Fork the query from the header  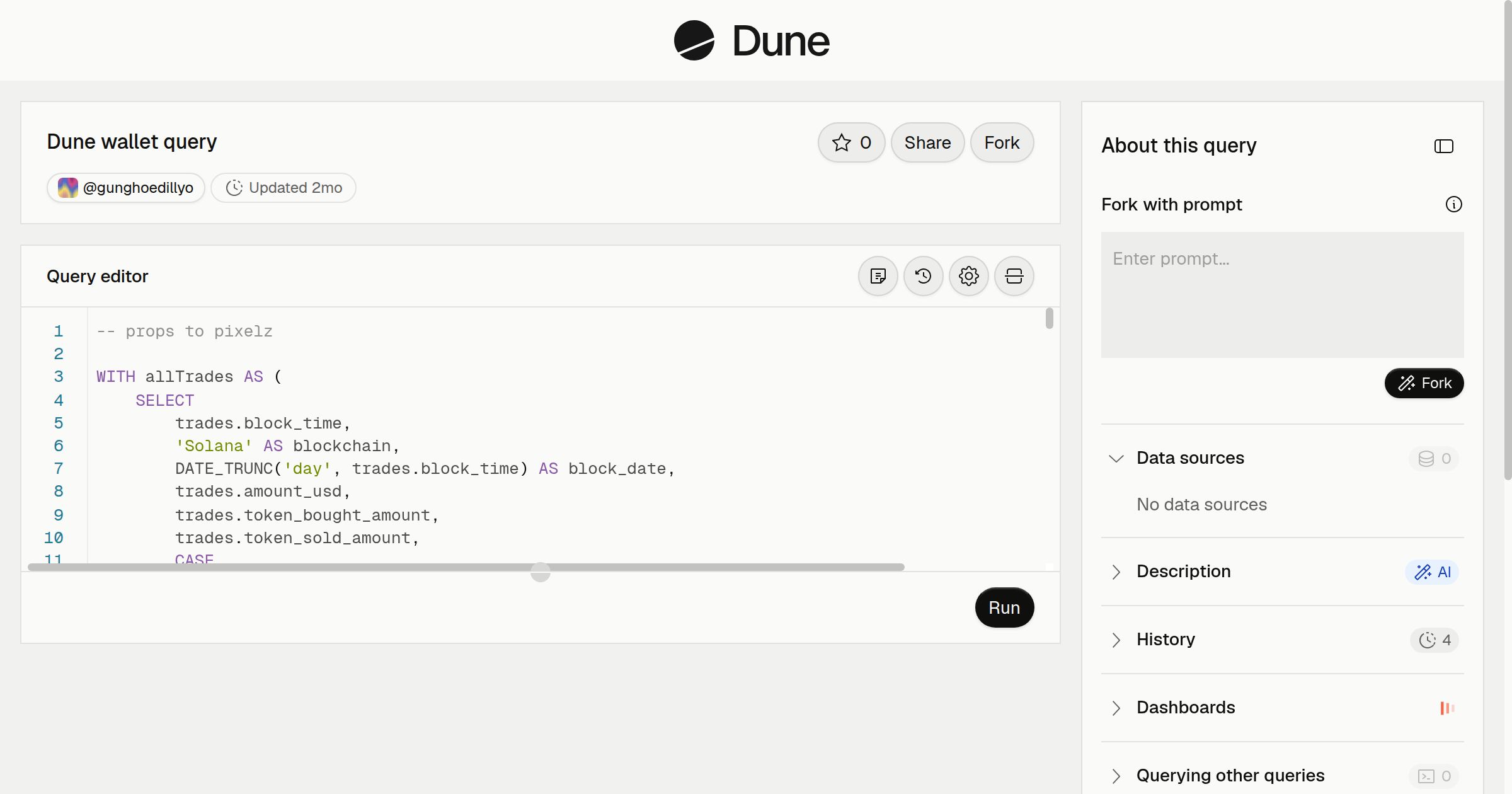pyautogui.click(x=1002, y=142)
